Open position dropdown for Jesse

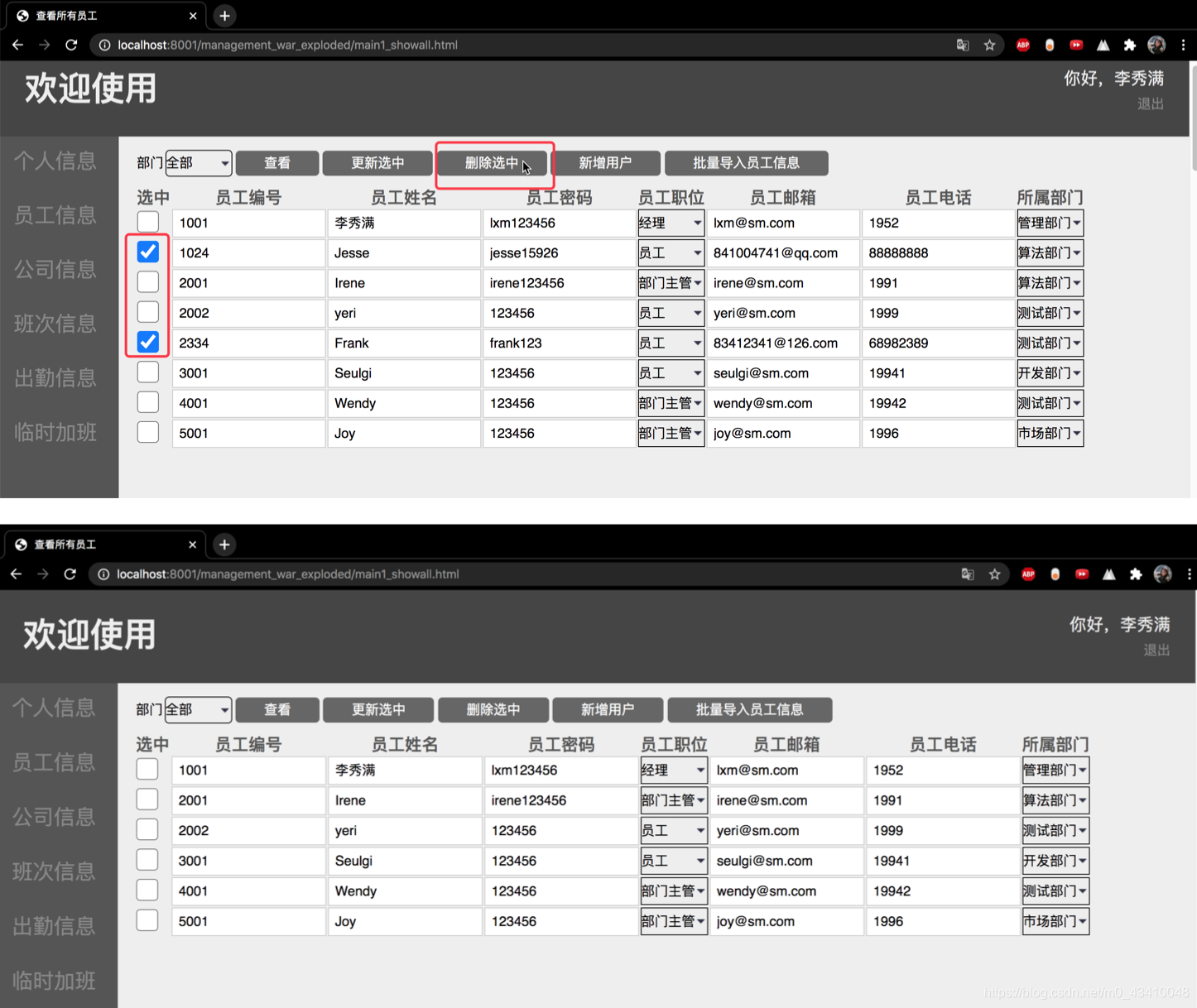(671, 253)
